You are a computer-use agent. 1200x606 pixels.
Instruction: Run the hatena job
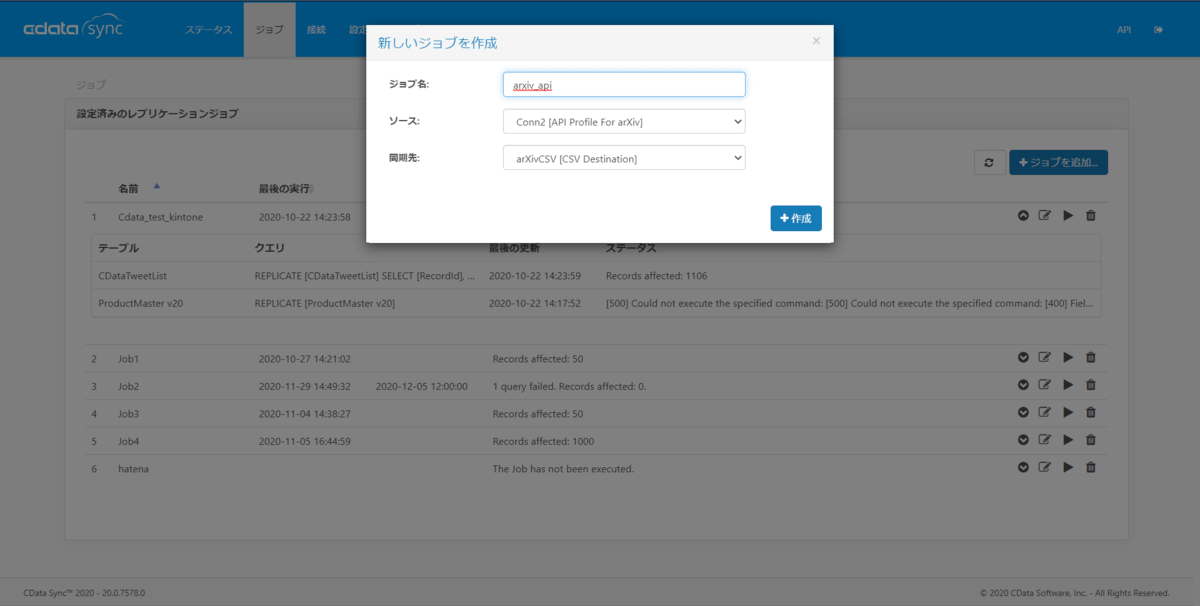[1068, 467]
